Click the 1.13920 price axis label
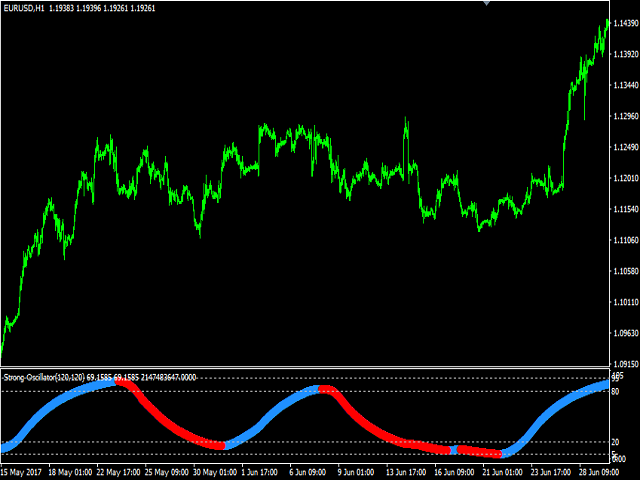640x480 pixels. pos(626,54)
